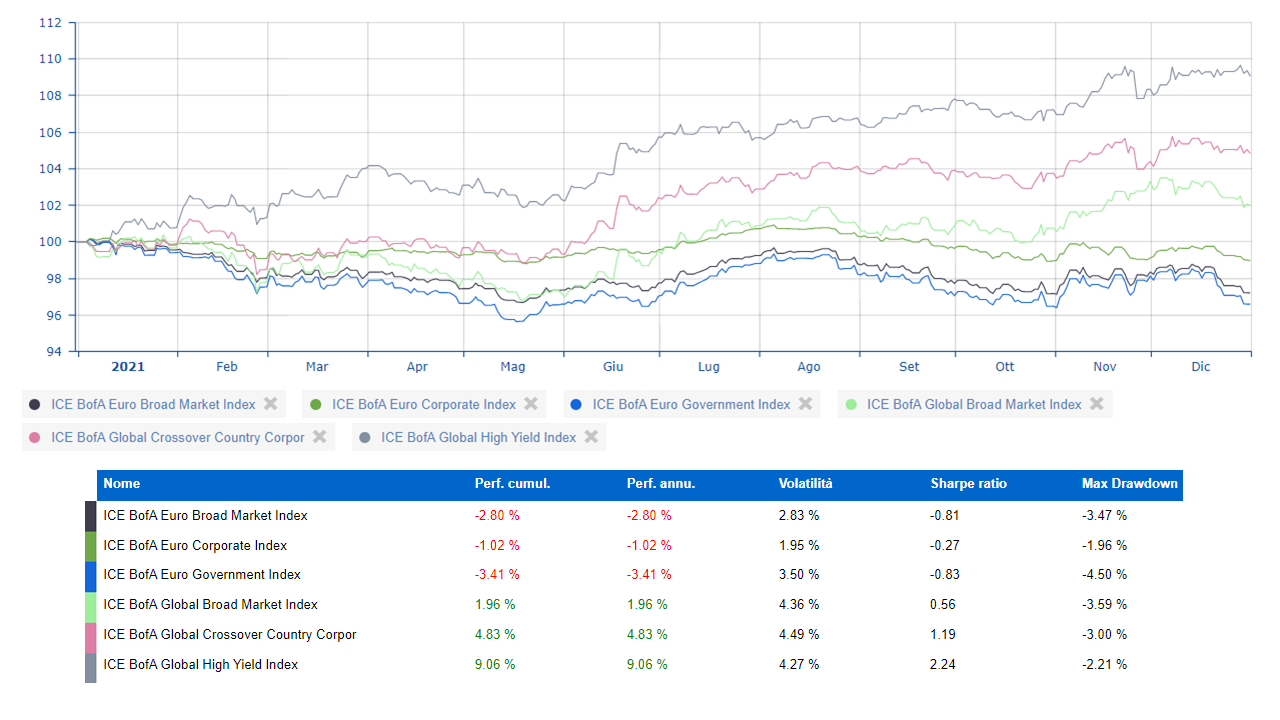Screen dimensions: 1280x720
Task: Remove ICE BofA Euro Corporate Index series
Action: (x=531, y=404)
